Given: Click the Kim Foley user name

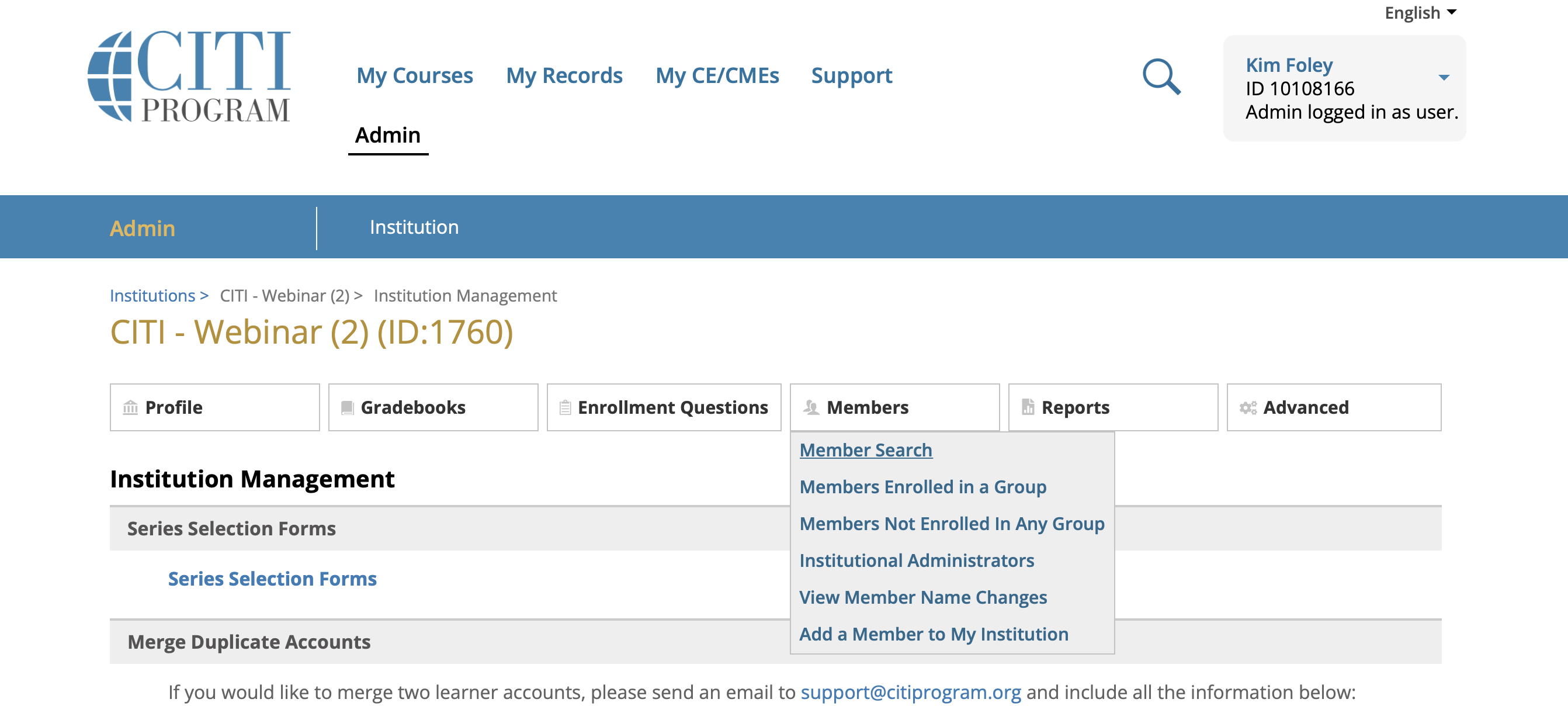Looking at the screenshot, I should click(1289, 64).
